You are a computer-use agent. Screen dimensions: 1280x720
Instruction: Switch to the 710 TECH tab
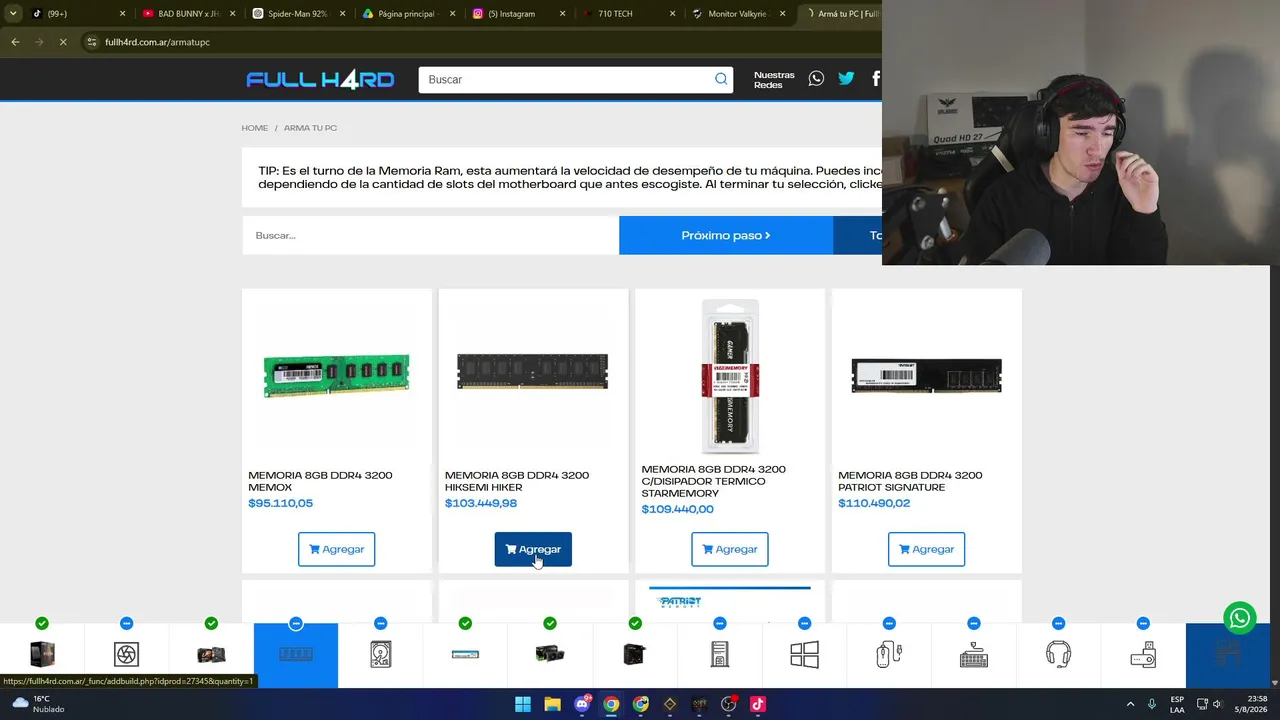pyautogui.click(x=627, y=14)
